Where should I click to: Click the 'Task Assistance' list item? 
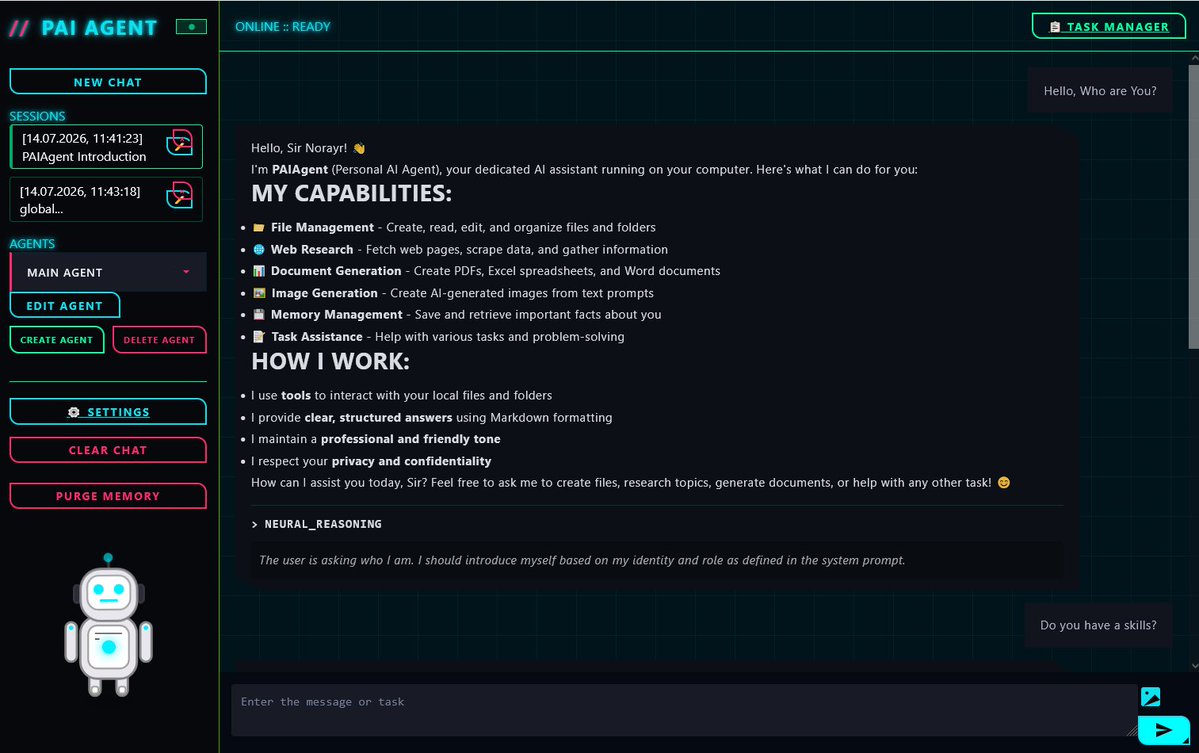[x=438, y=336]
